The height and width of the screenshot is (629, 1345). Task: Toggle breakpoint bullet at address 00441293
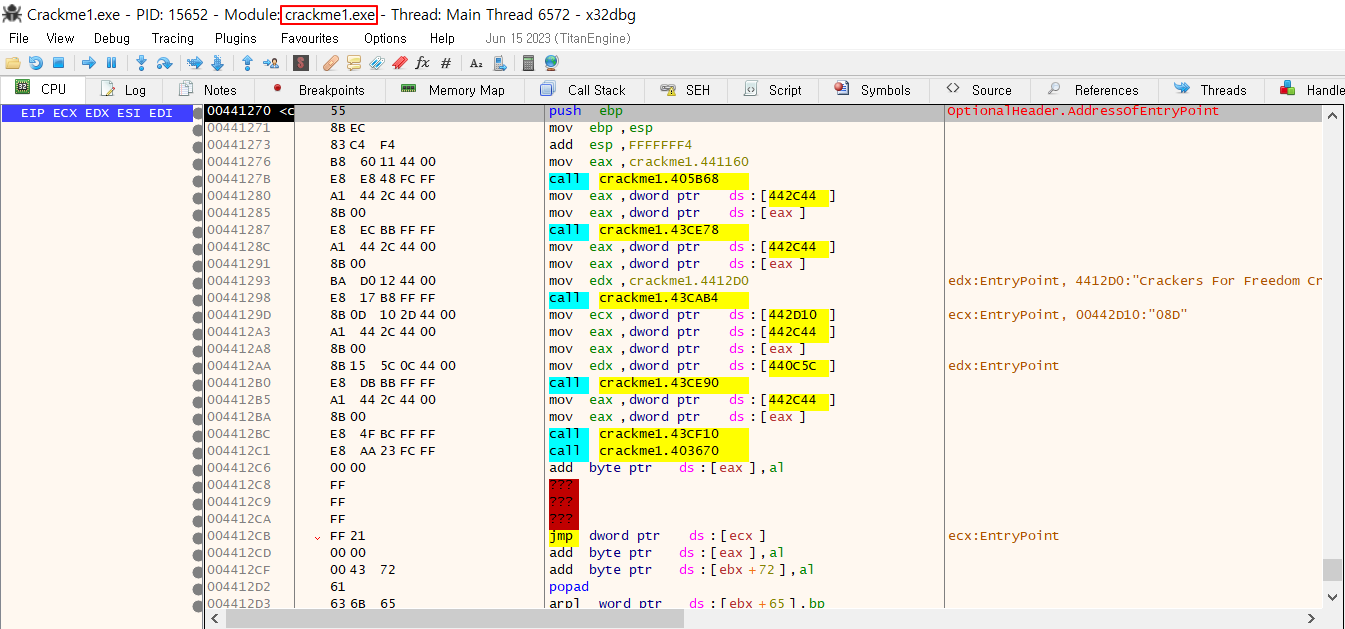pos(198,281)
